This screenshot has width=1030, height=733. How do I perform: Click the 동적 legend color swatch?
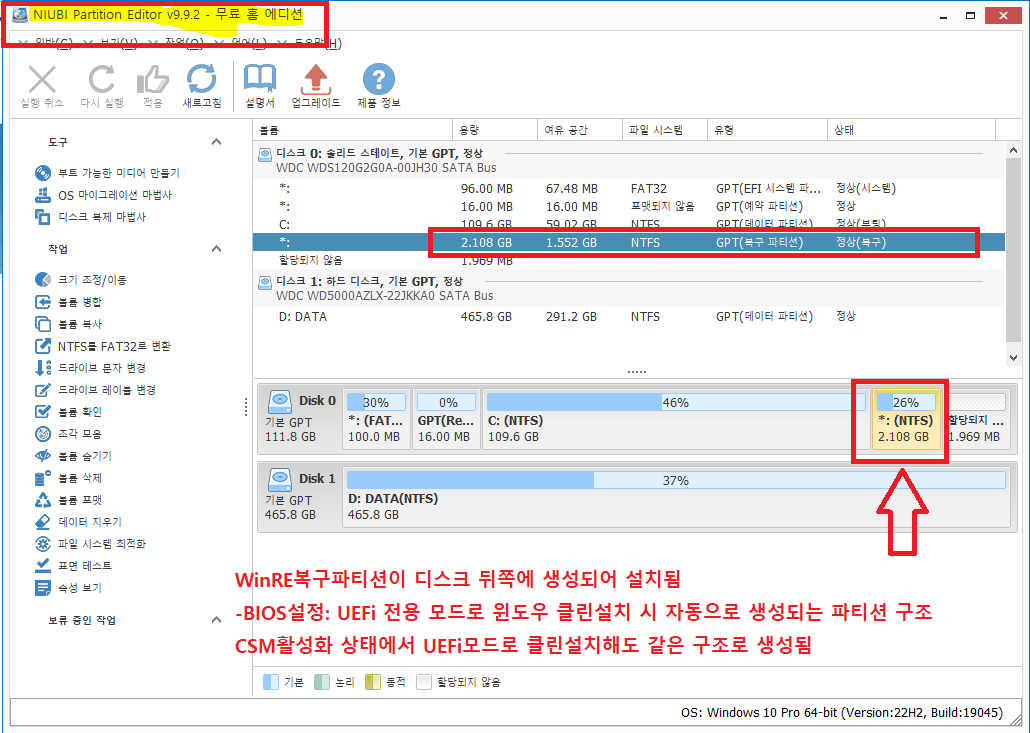coord(372,682)
